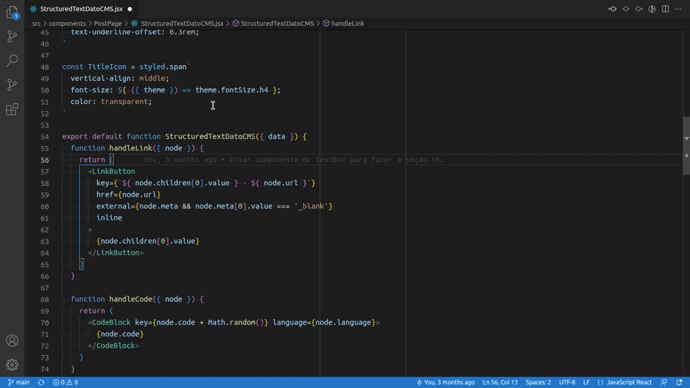Open the Source Control view in the activity bar

12,36
